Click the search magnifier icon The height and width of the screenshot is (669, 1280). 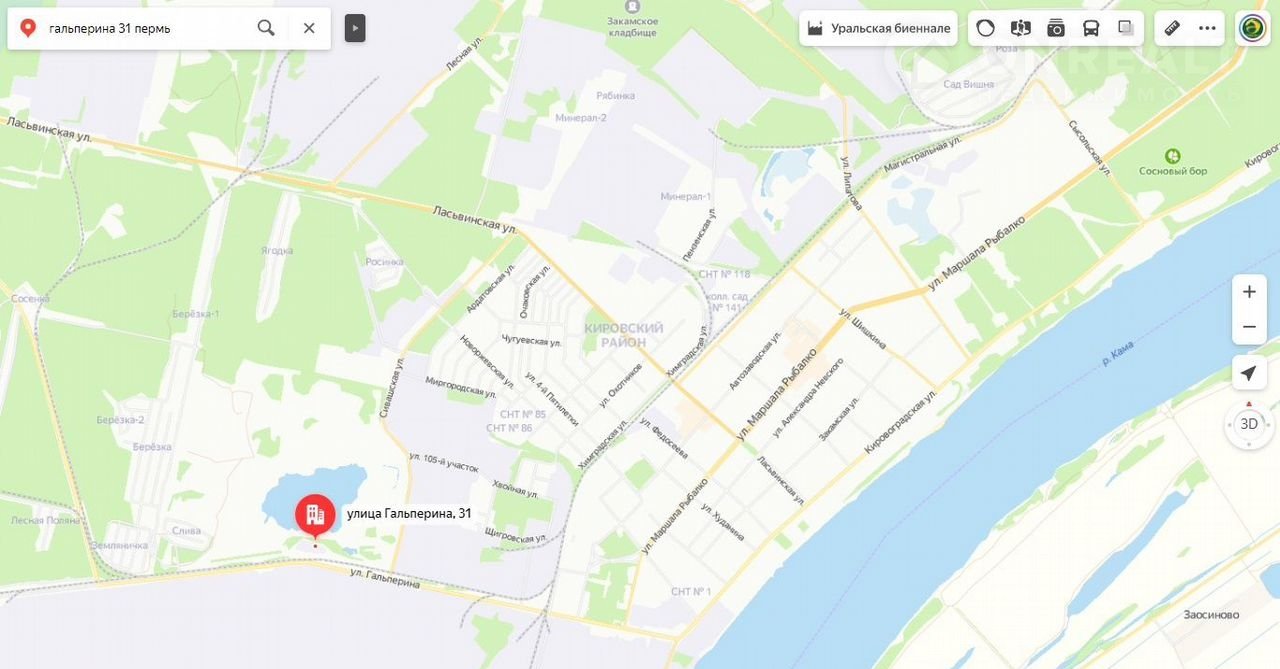pos(266,28)
